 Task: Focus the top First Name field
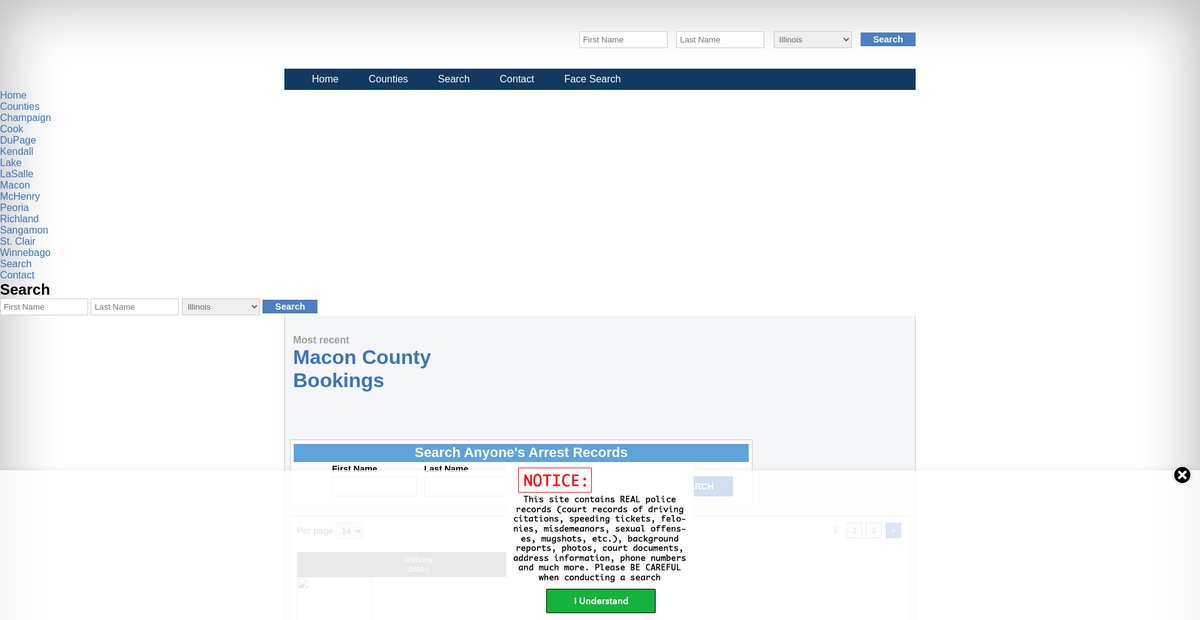coord(623,40)
